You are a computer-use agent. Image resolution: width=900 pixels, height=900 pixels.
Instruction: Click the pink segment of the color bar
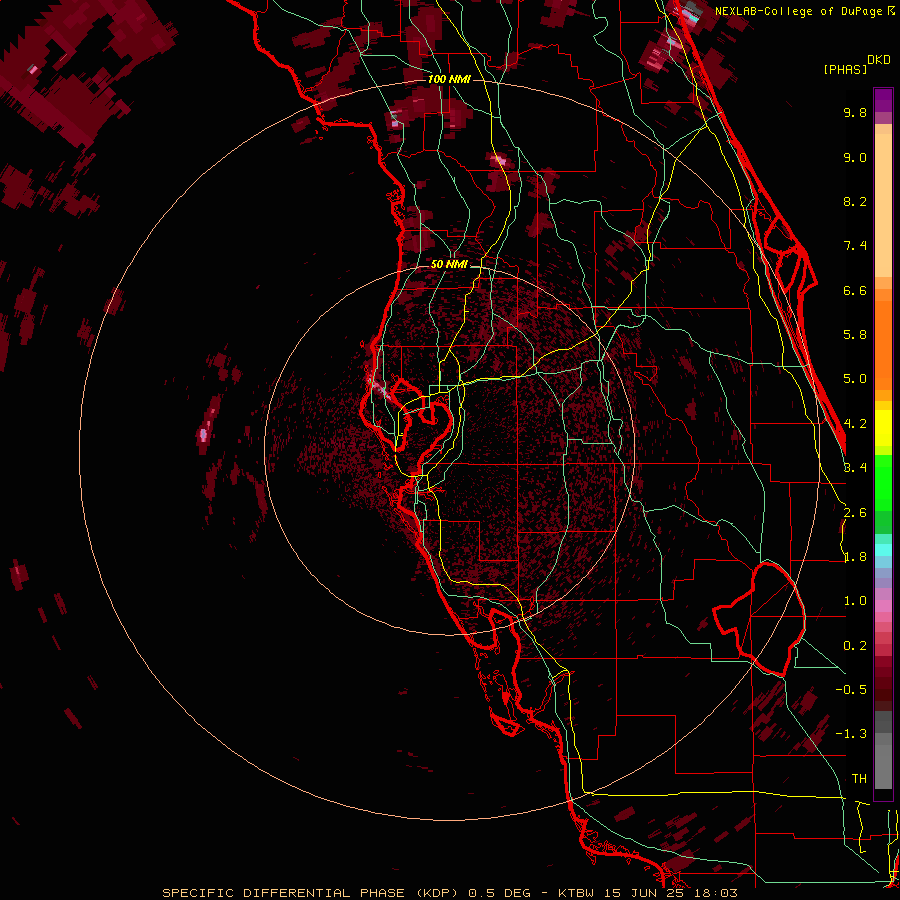click(x=883, y=606)
